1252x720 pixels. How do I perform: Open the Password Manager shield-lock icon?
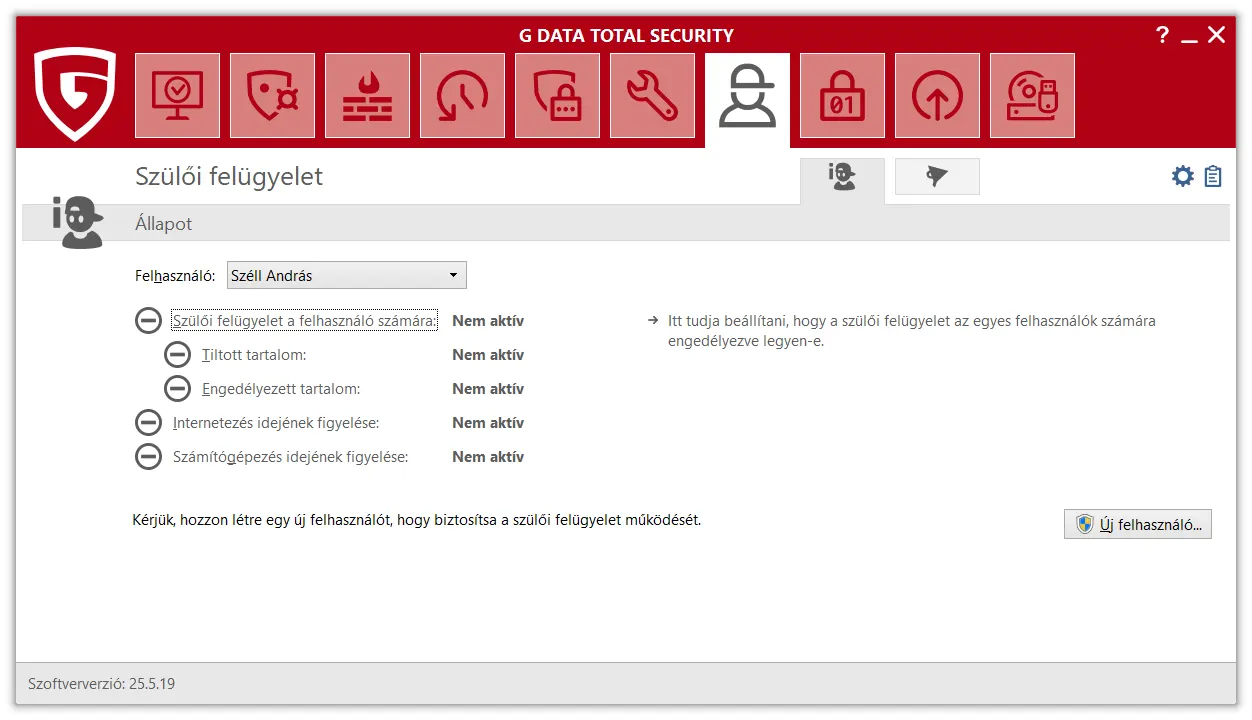[x=557, y=96]
